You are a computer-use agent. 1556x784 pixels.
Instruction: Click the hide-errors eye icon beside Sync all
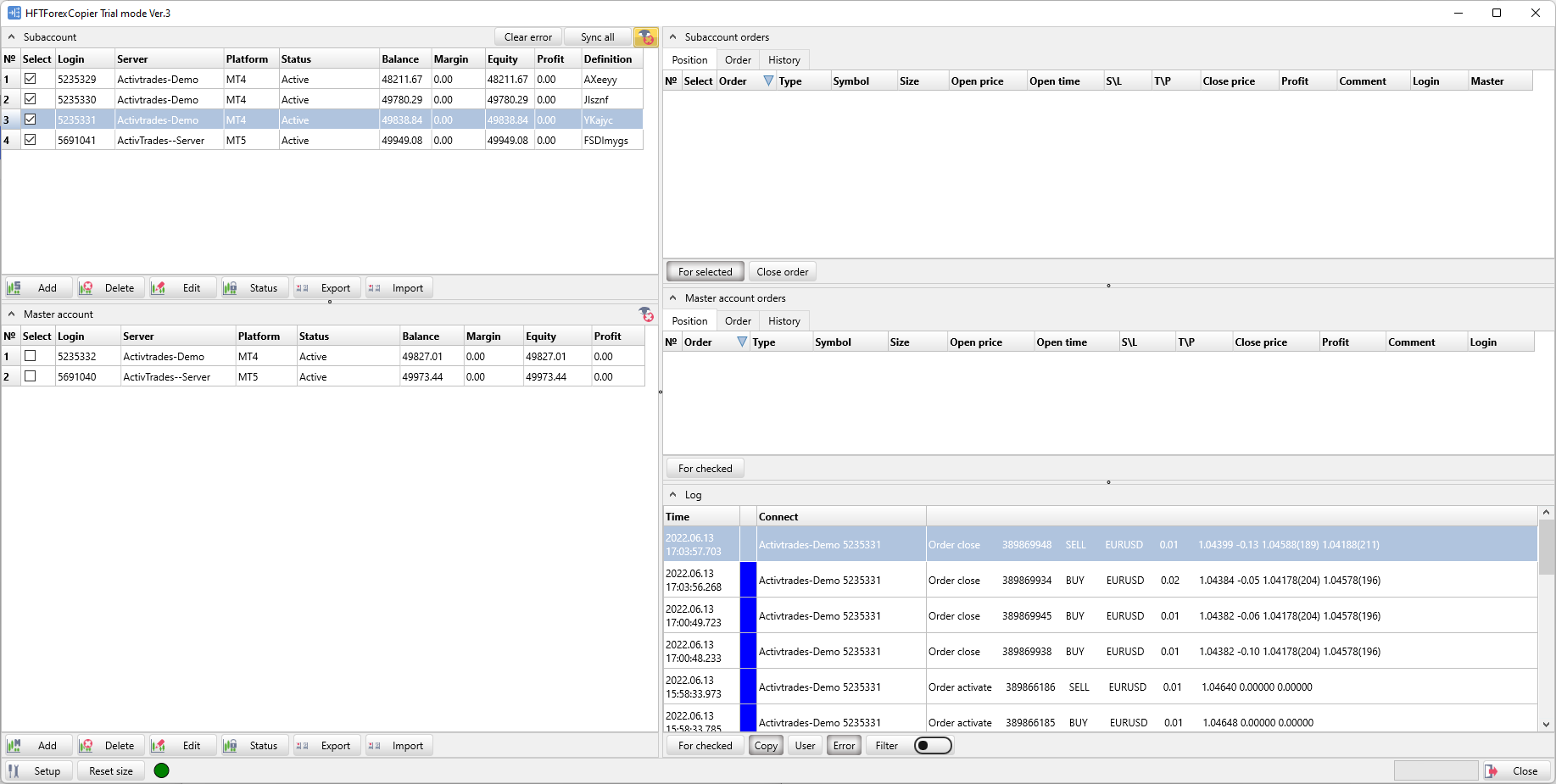[x=646, y=36]
